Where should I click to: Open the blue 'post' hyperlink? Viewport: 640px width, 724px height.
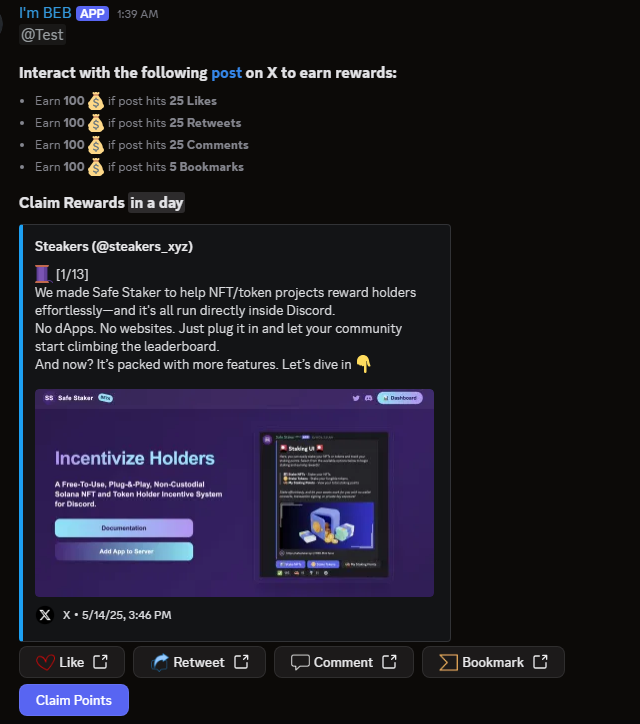tap(226, 73)
